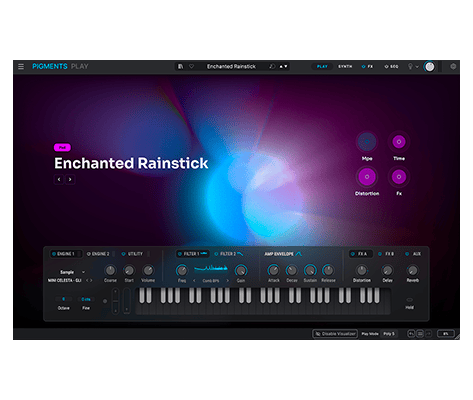Click the undo arrow in status bar
Viewport: 473px width, 400px height.
click(411, 334)
